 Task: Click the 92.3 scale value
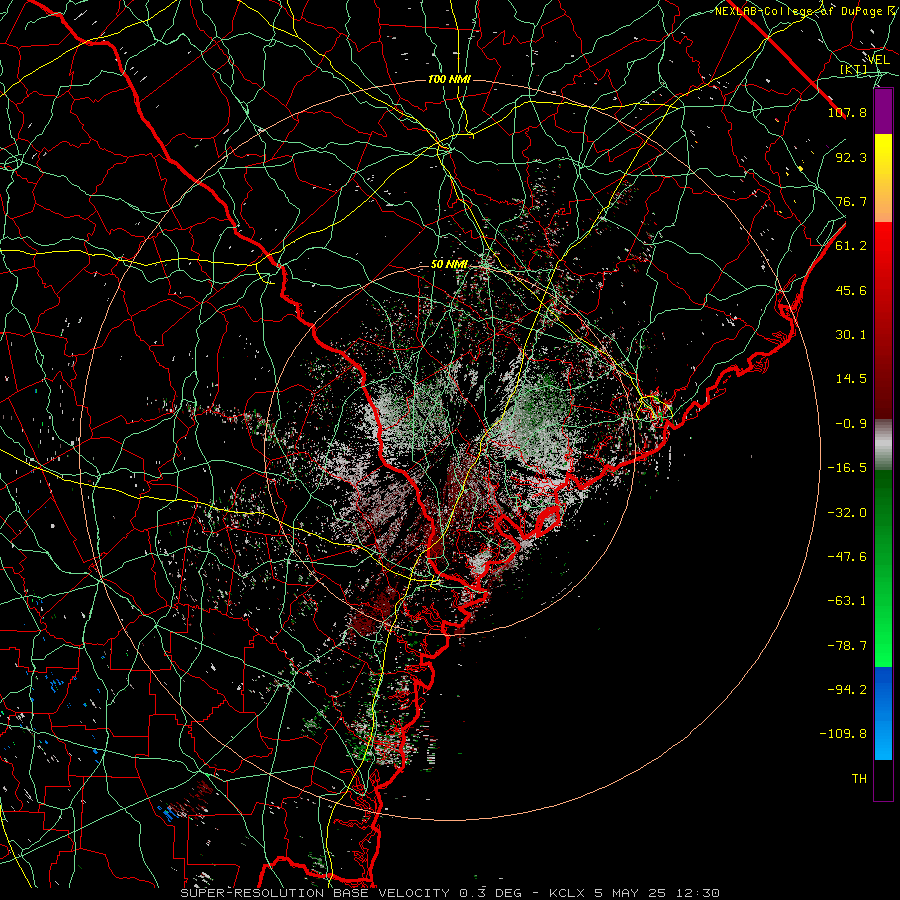[851, 157]
